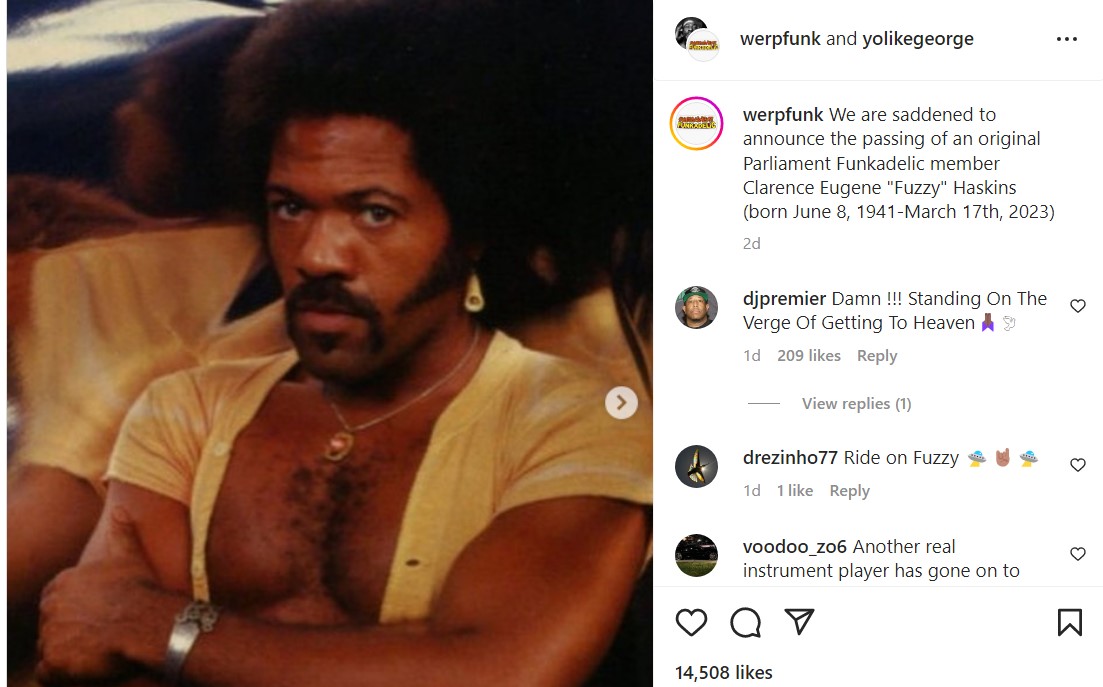The width and height of the screenshot is (1103, 687).
Task: Reply to drezinho77's comment
Action: coord(849,491)
